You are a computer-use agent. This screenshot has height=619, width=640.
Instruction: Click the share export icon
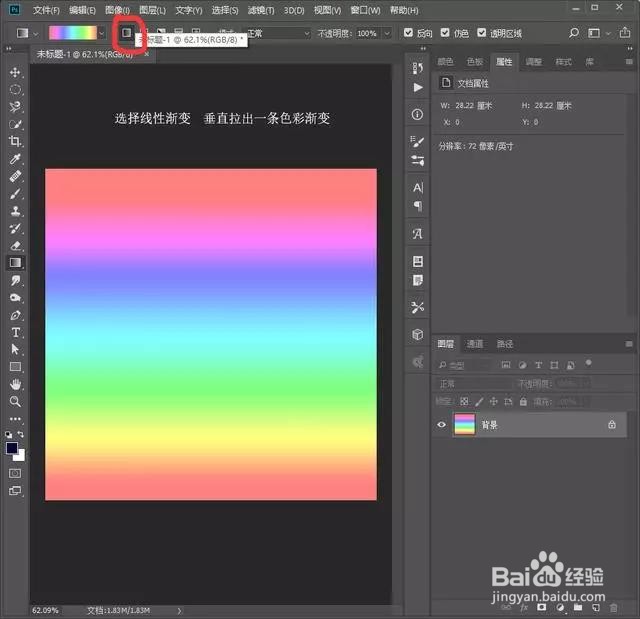(x=624, y=32)
